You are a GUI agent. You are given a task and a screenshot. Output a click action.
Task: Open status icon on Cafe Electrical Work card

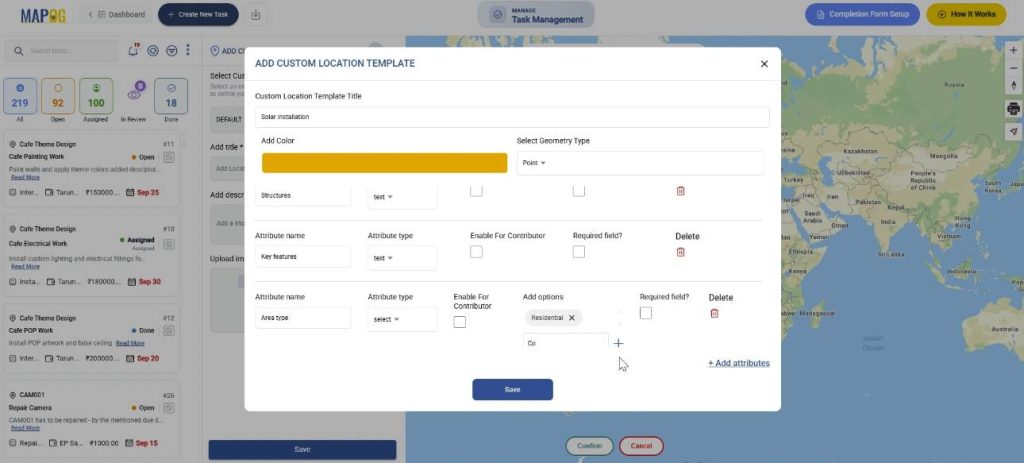168,244
